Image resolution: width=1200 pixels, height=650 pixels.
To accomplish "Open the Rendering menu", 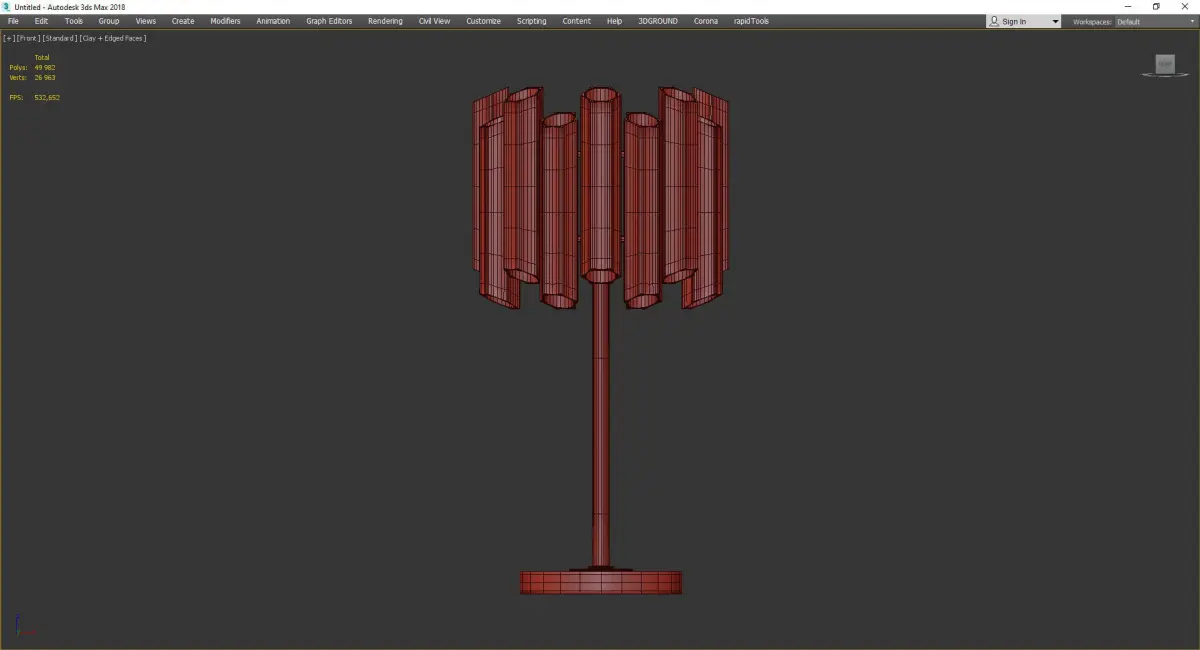I will [385, 21].
